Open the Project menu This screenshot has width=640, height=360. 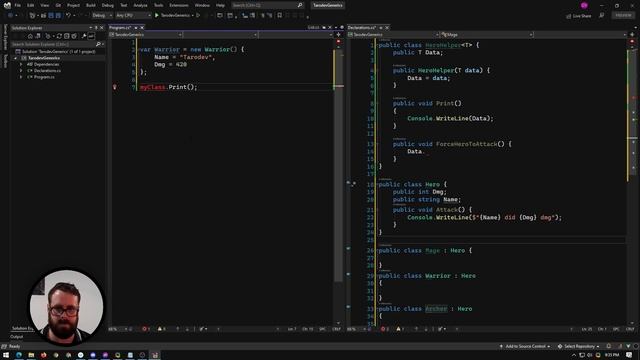click(x=73, y=5)
